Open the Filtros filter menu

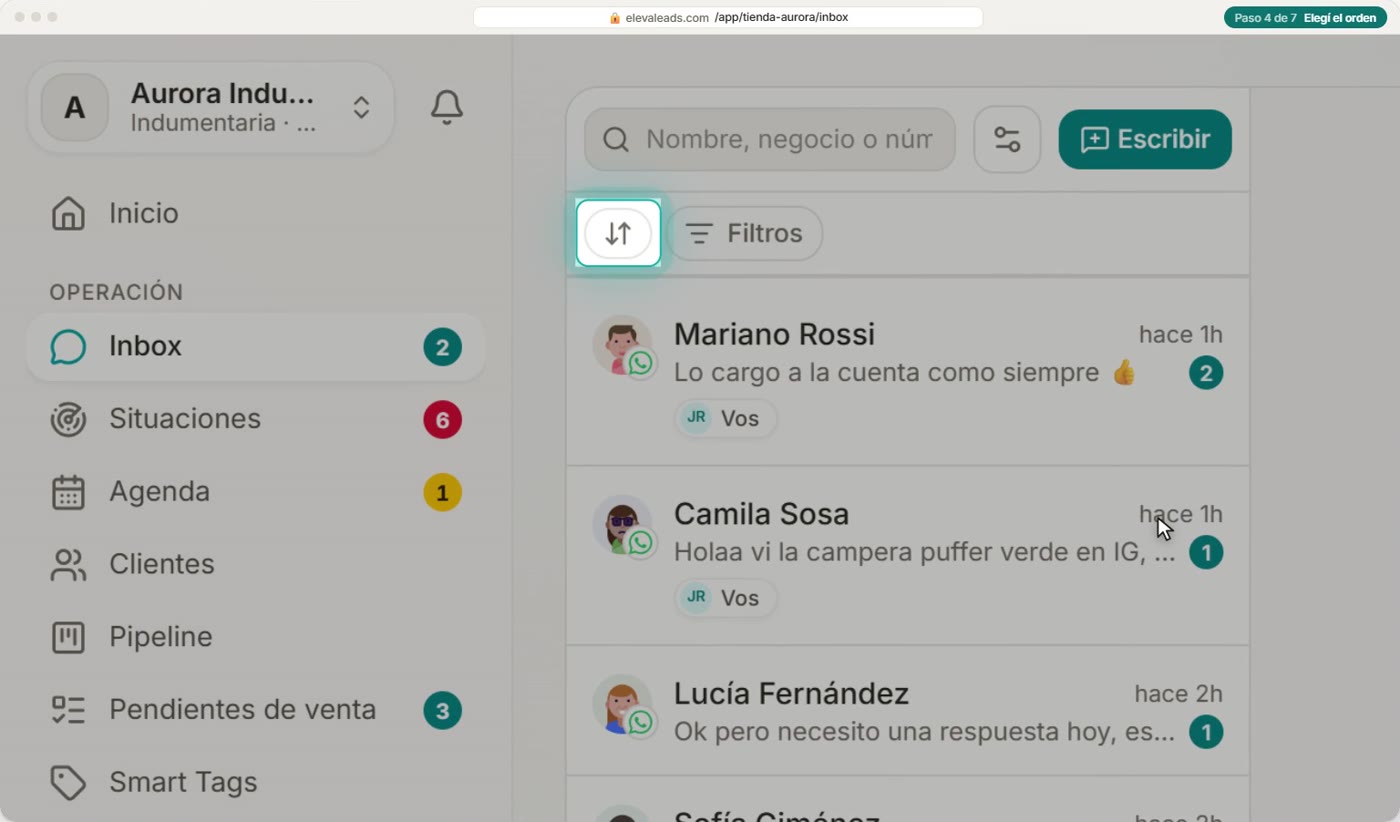click(745, 233)
